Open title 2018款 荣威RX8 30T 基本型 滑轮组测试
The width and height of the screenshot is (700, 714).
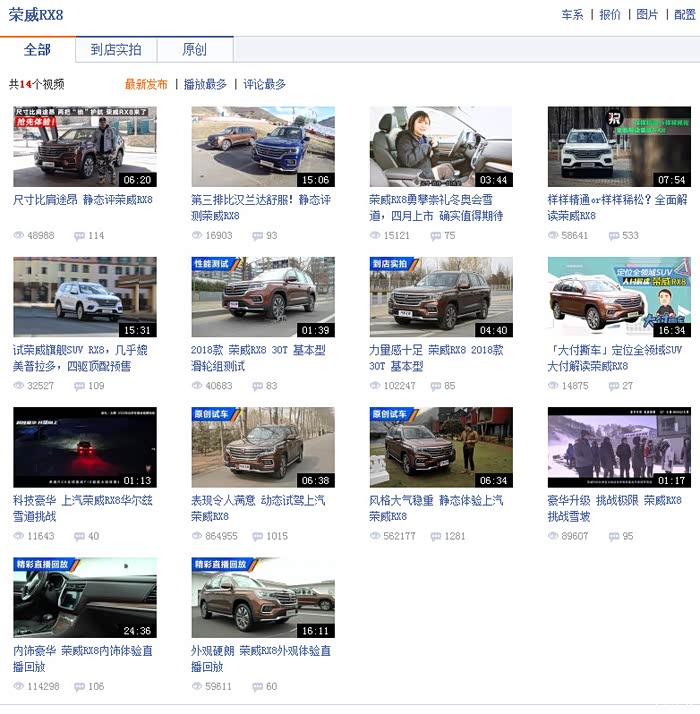point(258,358)
